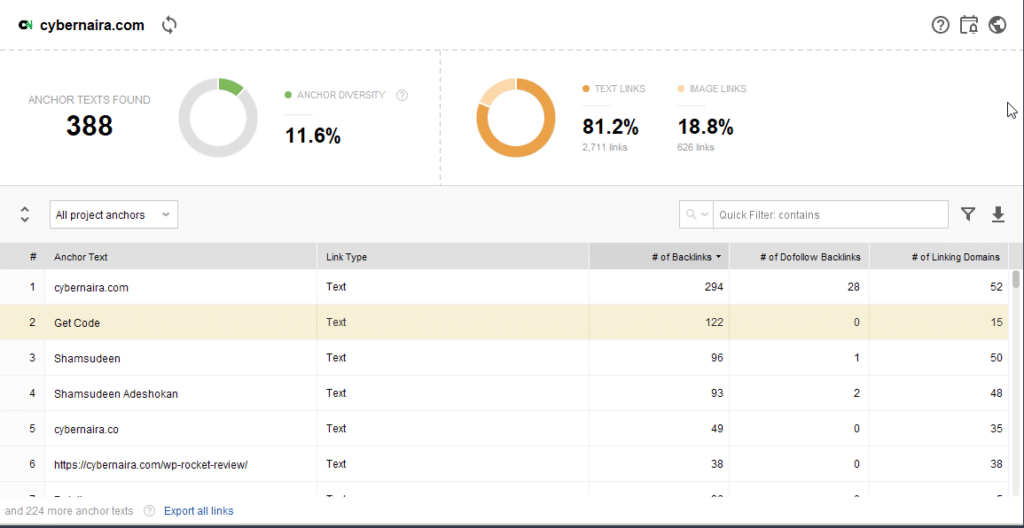Open the calendar scheduler icon
Viewport: 1024px width, 528px height.
pos(968,25)
